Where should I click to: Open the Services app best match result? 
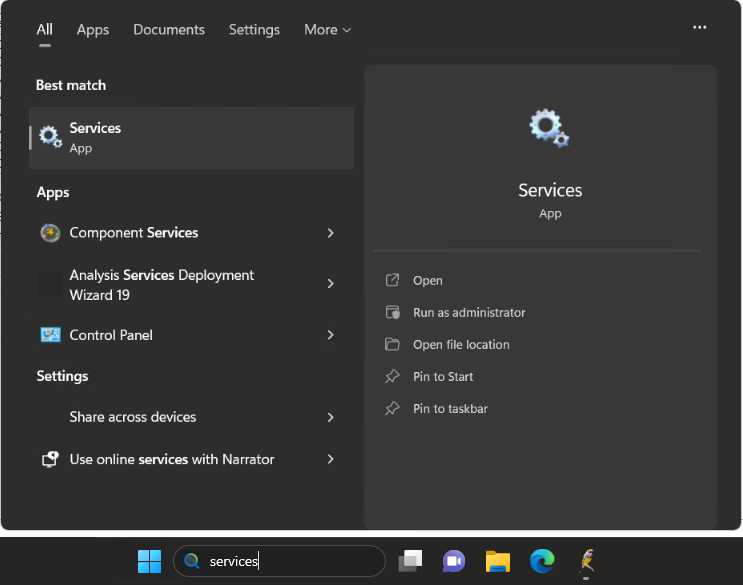(191, 138)
